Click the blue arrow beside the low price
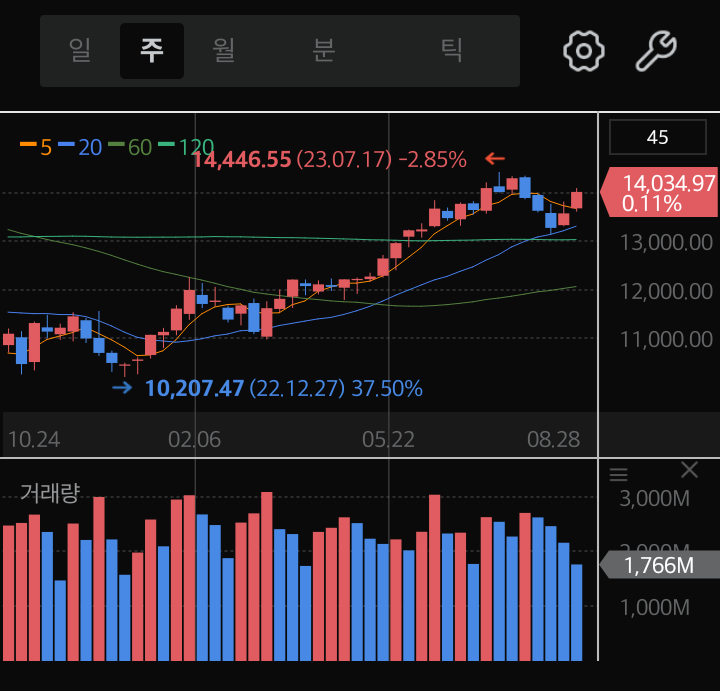This screenshot has width=720, height=691. (x=122, y=388)
